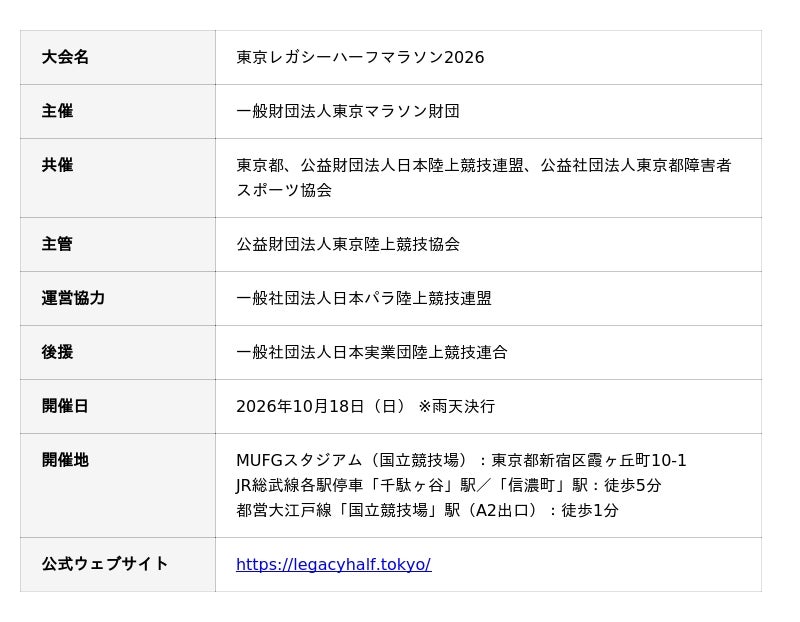This screenshot has width=800, height=622.
Task: Click the 共催 row label
Action: coord(57,165)
